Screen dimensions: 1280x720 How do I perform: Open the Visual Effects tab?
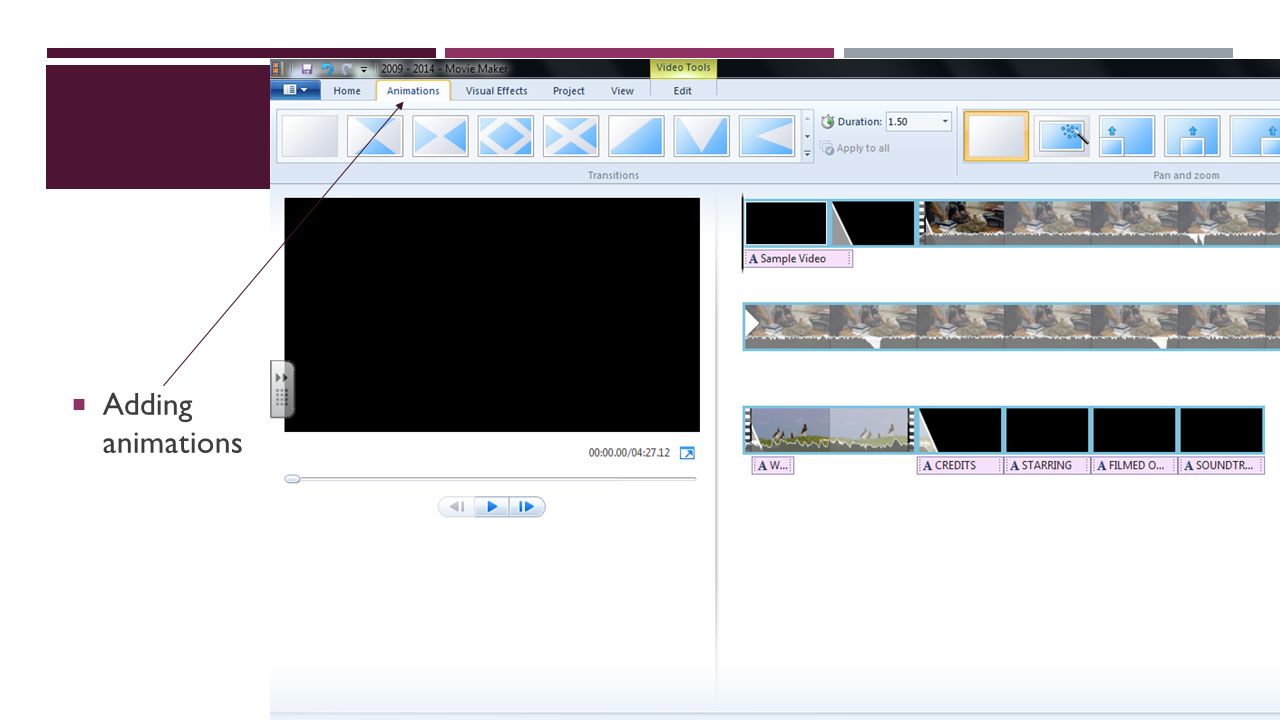click(496, 91)
